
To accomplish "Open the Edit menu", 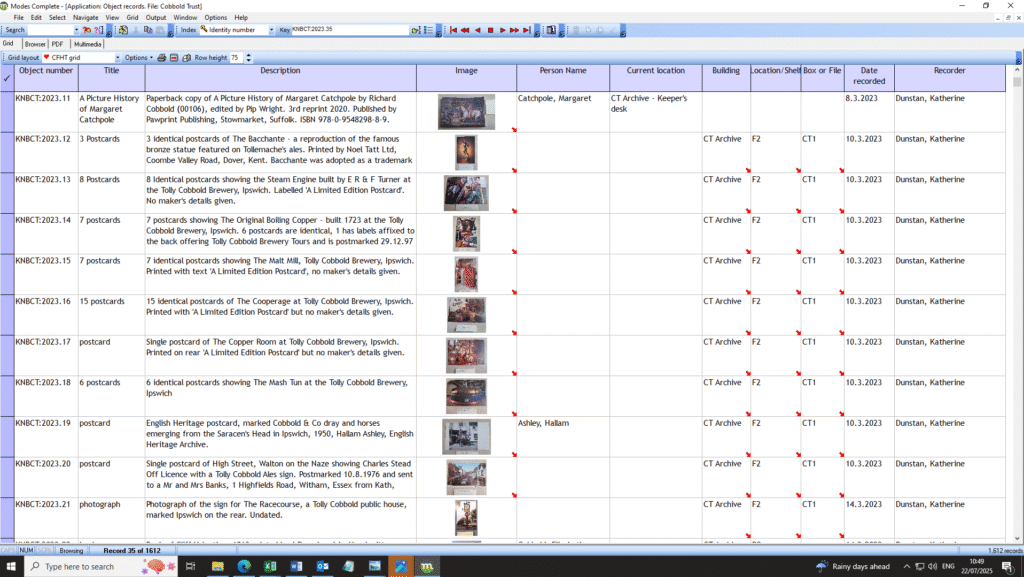I will [x=36, y=18].
